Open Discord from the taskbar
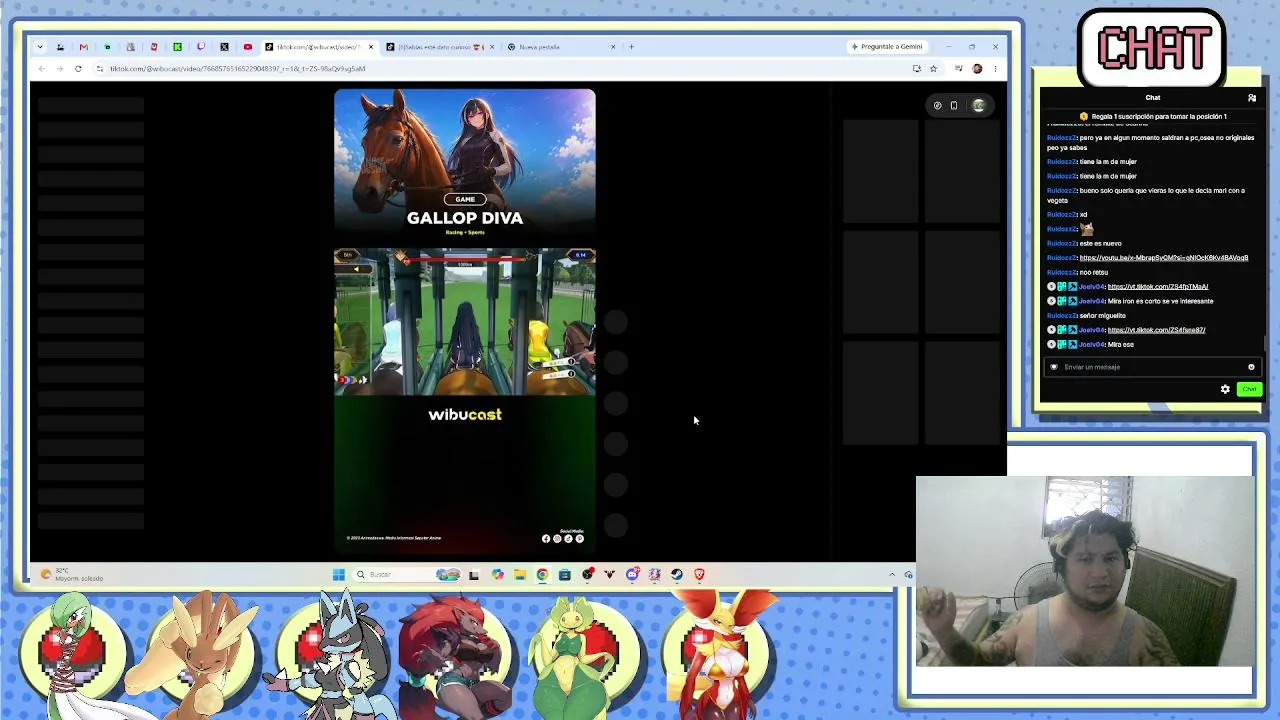Image resolution: width=1280 pixels, height=720 pixels. (632, 574)
